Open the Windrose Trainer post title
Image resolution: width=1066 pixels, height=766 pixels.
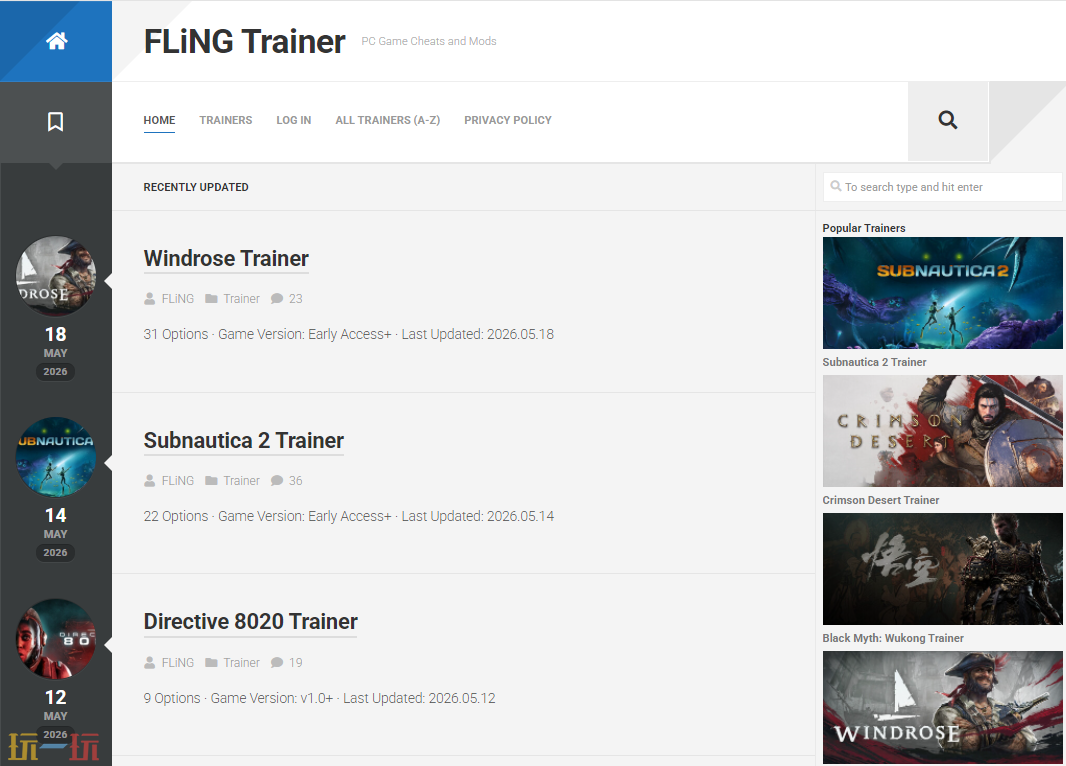tap(226, 259)
